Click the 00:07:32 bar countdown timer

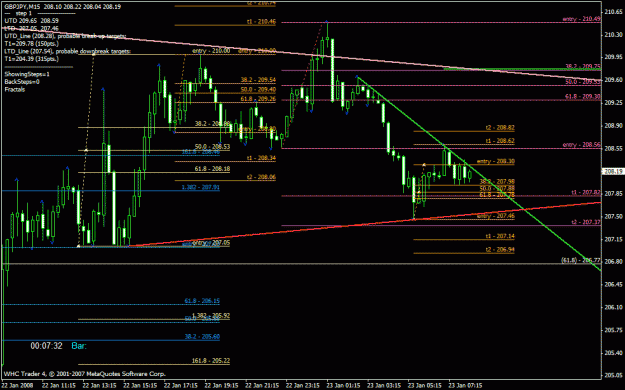(x=47, y=346)
